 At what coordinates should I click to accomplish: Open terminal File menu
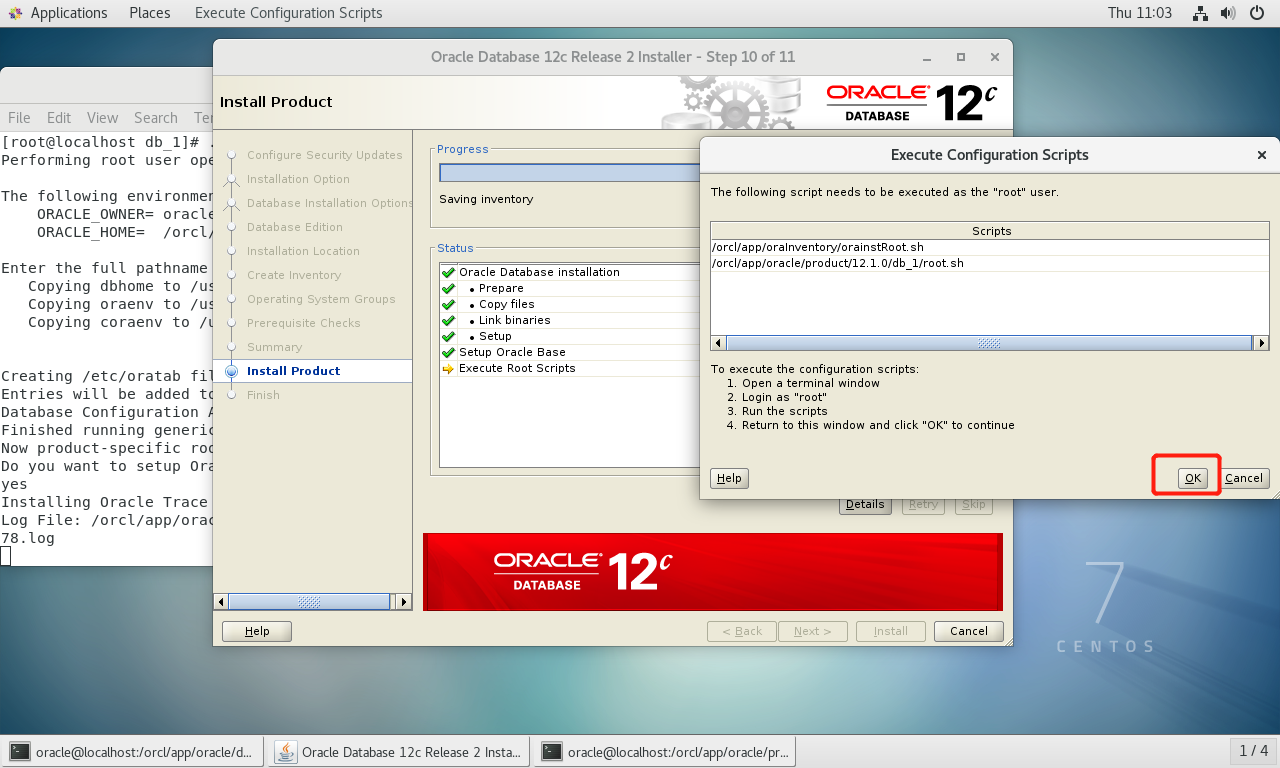pos(19,118)
